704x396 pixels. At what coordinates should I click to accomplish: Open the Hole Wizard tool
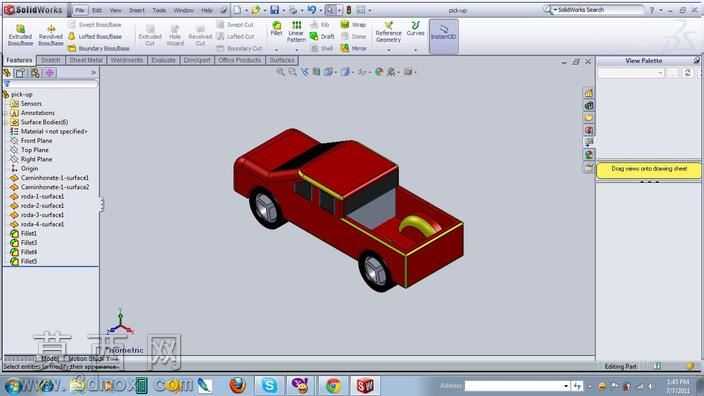(x=175, y=35)
